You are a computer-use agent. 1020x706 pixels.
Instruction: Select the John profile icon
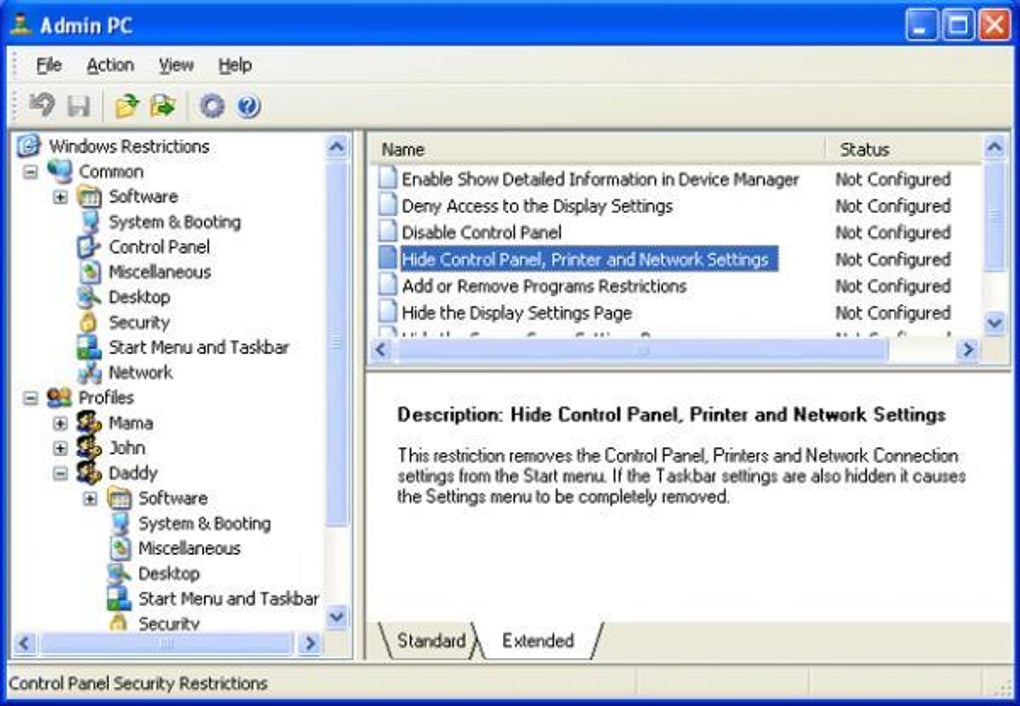pos(89,448)
